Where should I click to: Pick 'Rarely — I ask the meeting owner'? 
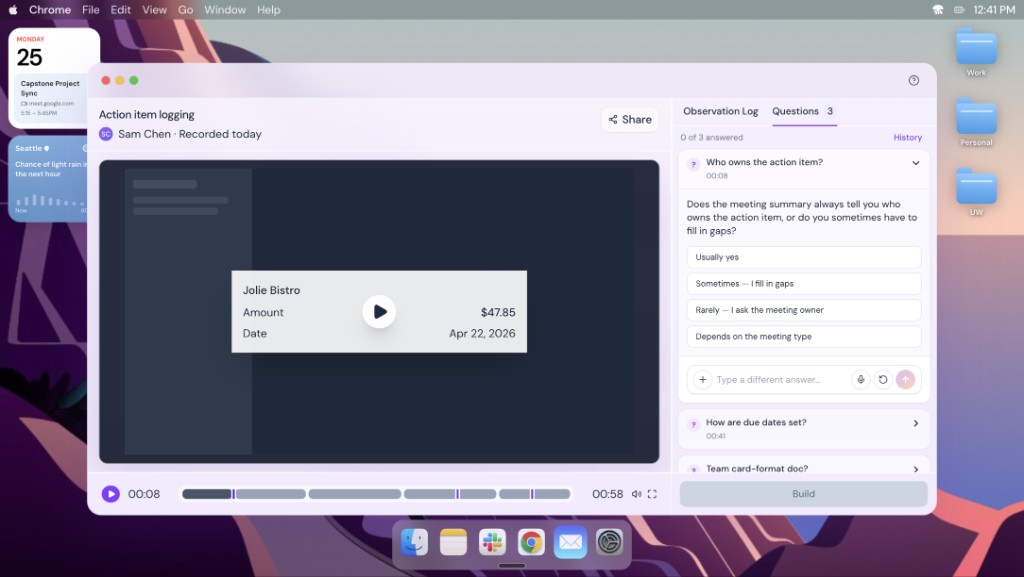pos(804,310)
